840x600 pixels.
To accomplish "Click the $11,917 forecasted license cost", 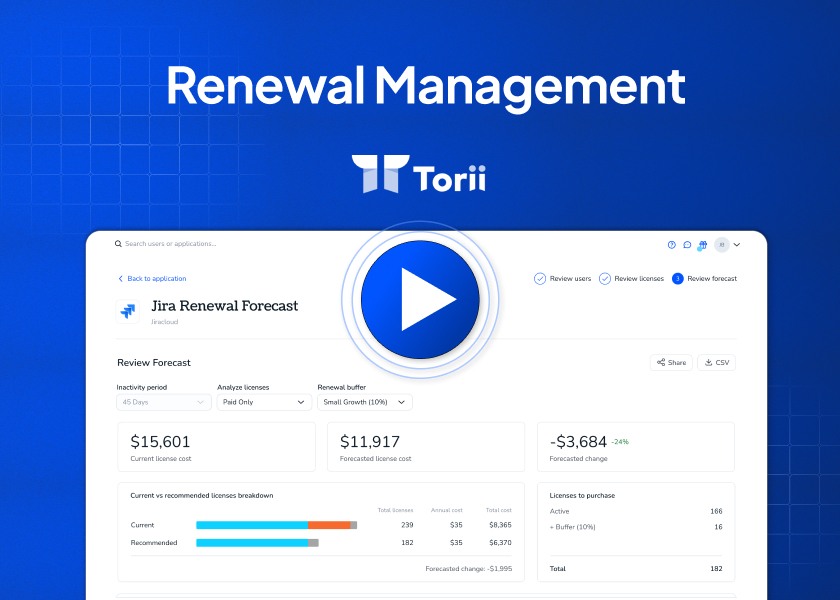I will pyautogui.click(x=370, y=442).
